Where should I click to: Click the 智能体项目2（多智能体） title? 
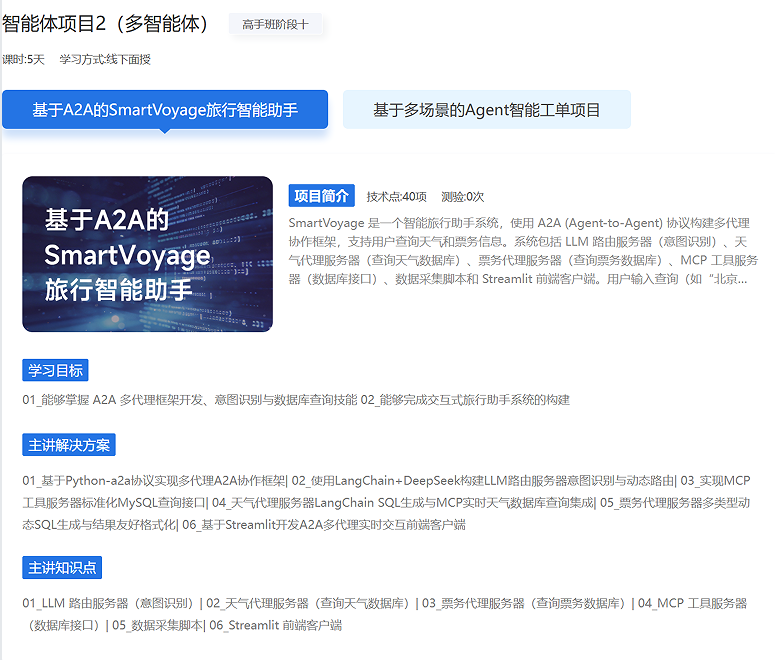[x=106, y=24]
